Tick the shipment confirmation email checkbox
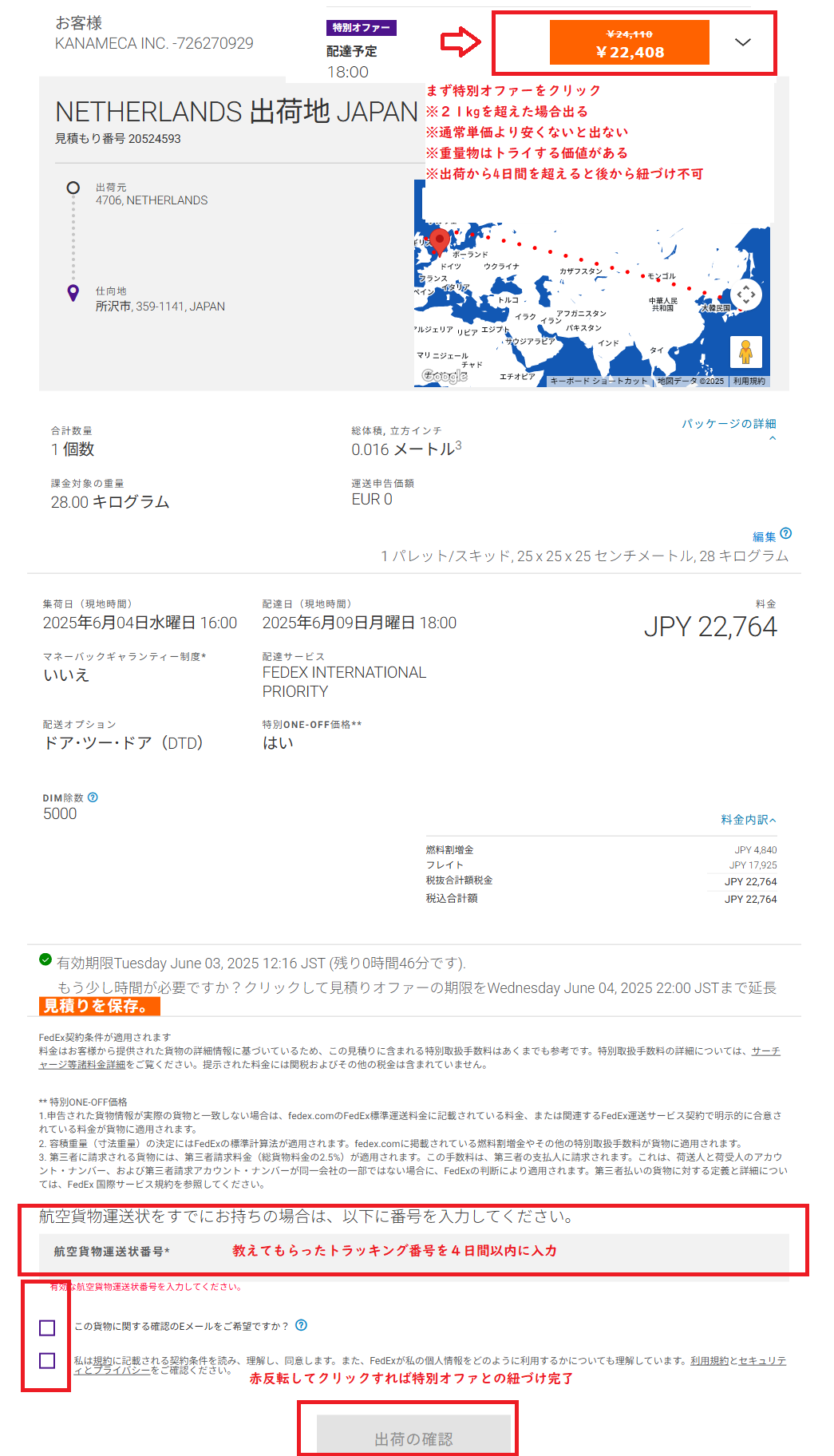Image resolution: width=834 pixels, height=1456 pixels. 47,1327
